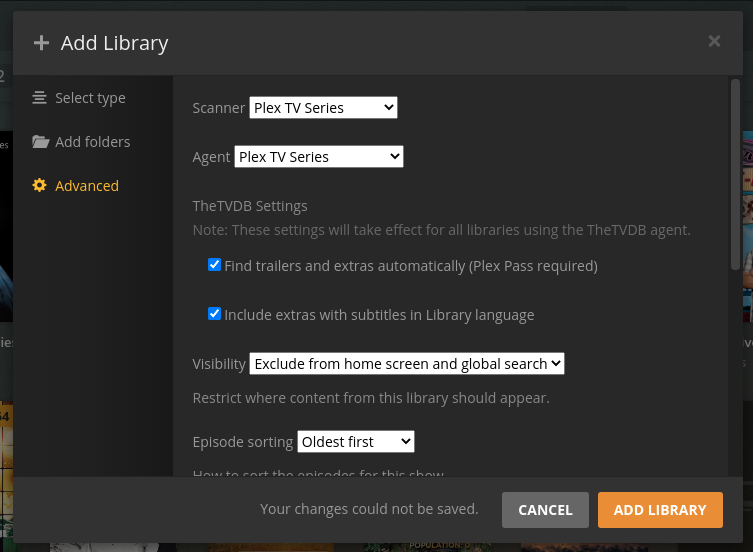Click the Add Library button
This screenshot has height=552, width=753.
(x=660, y=510)
